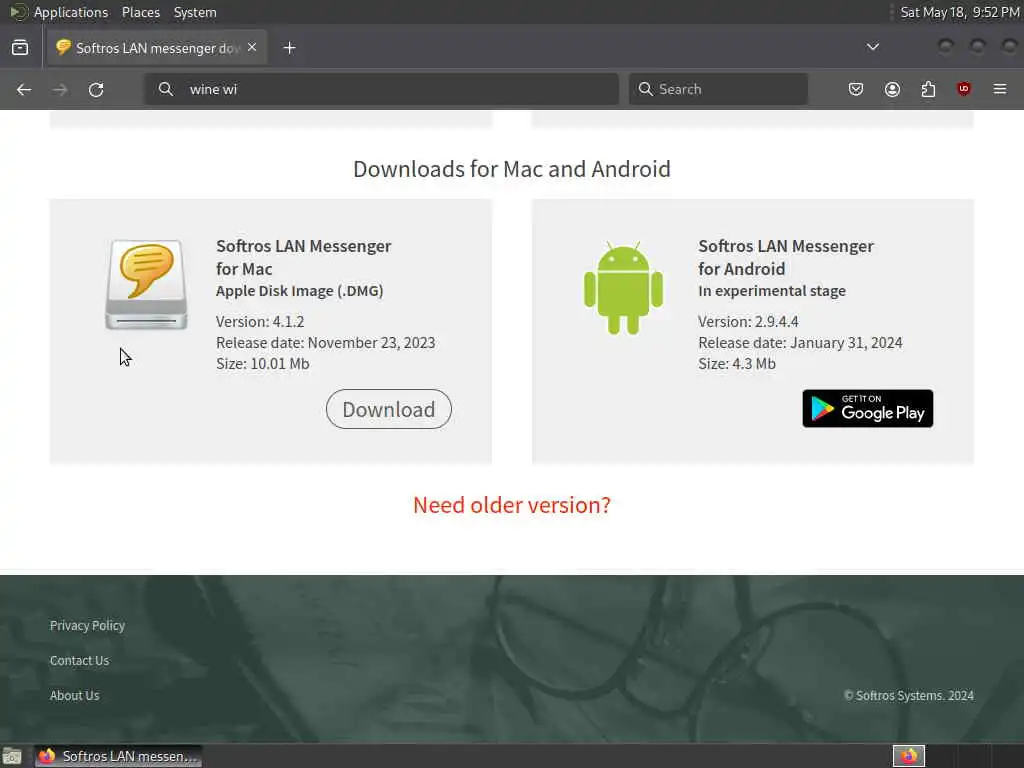Expand the list all tabs chevron
Viewport: 1024px width, 768px height.
(872, 47)
